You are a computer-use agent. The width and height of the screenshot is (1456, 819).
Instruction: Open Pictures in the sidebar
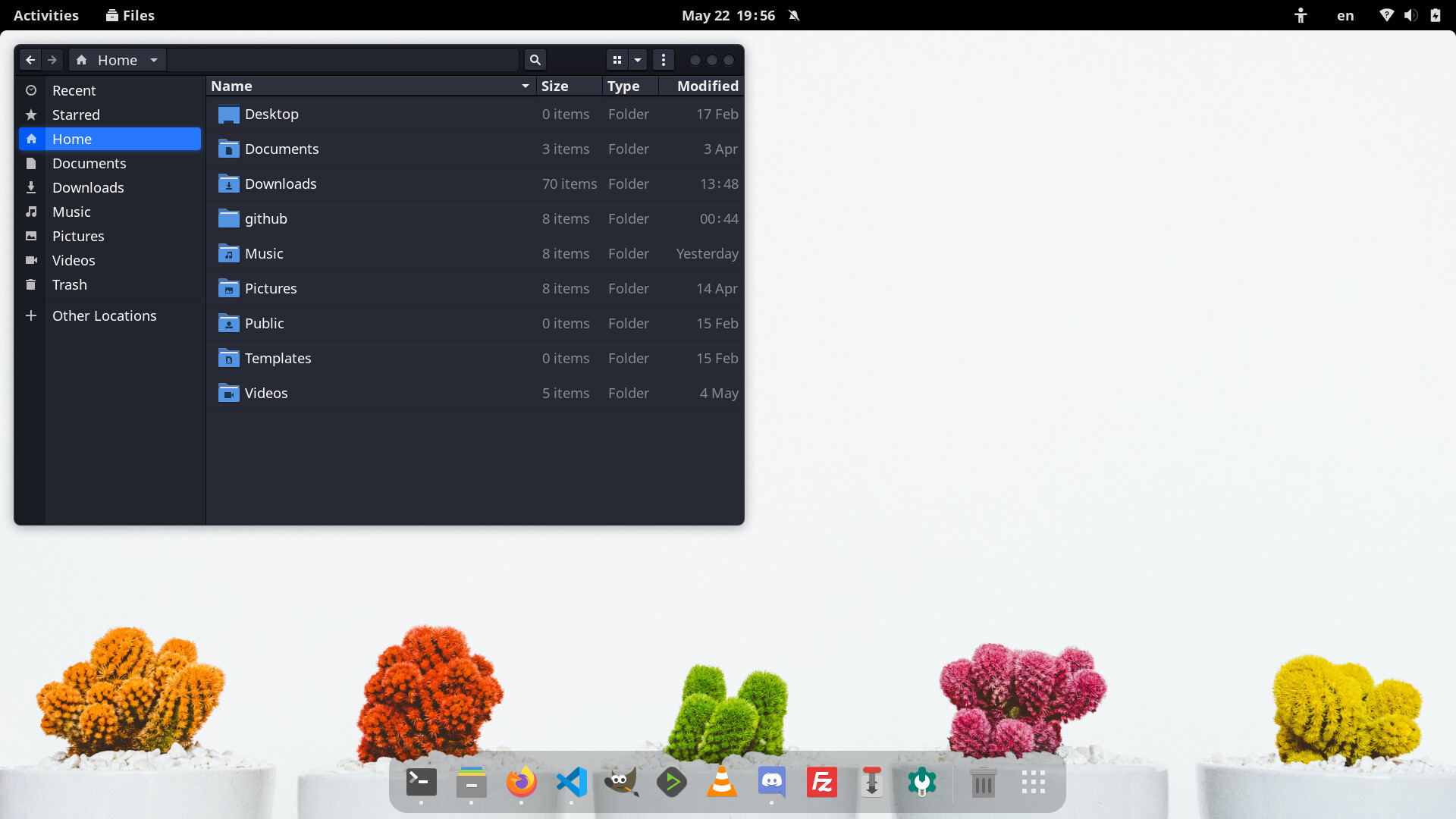(x=110, y=236)
